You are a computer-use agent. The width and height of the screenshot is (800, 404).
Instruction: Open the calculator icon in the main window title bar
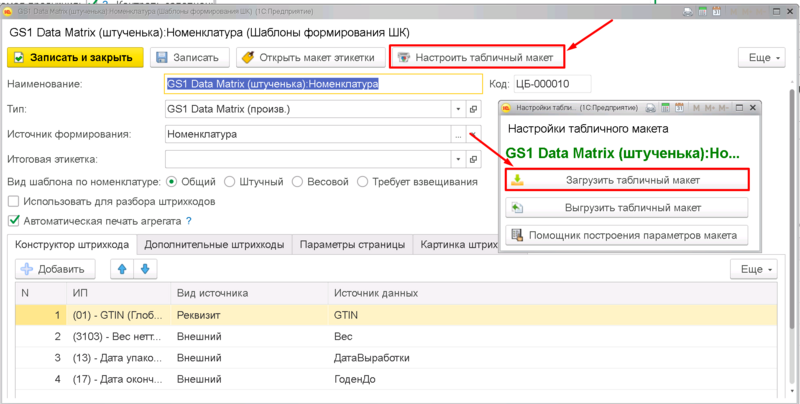click(703, 11)
